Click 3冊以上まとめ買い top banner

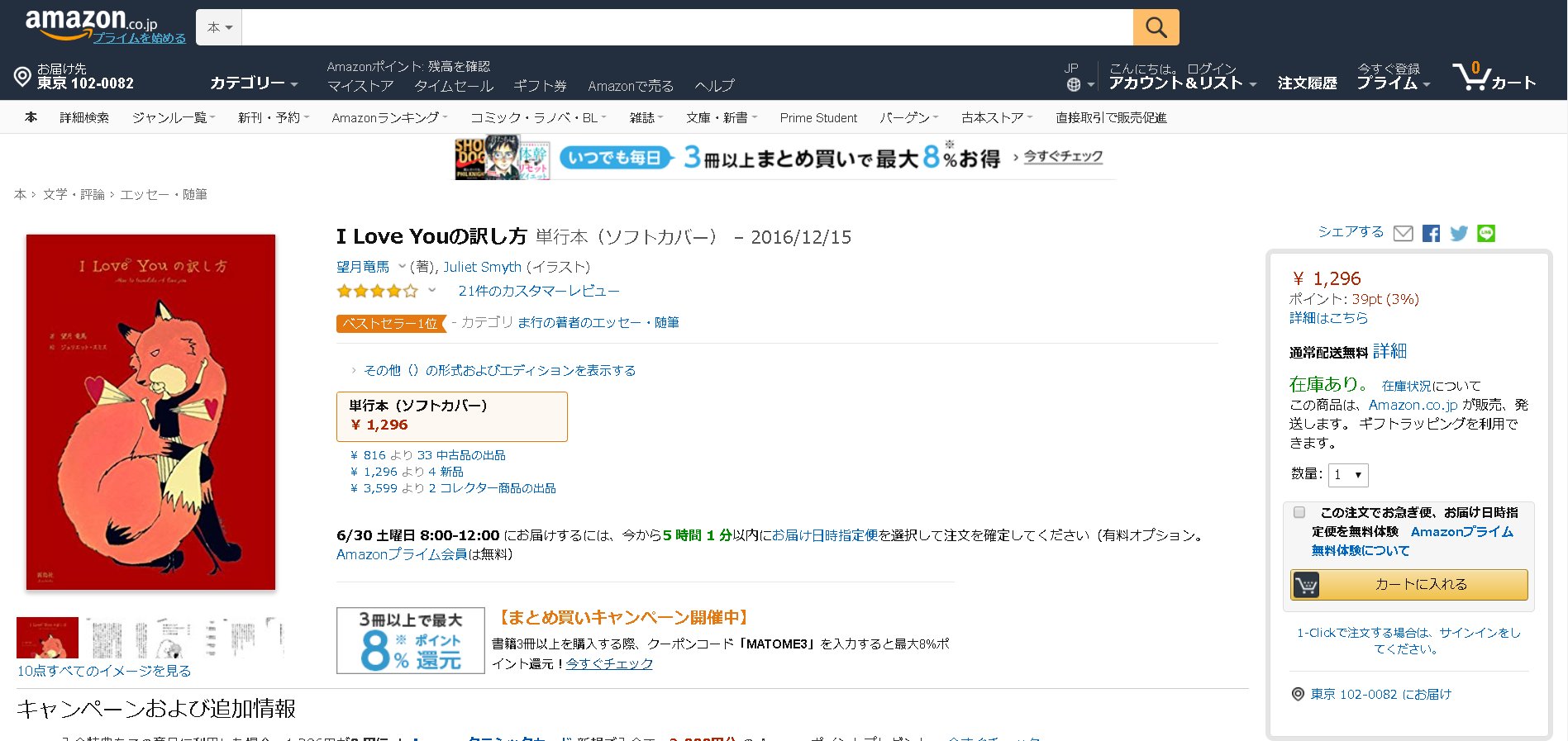[x=784, y=157]
